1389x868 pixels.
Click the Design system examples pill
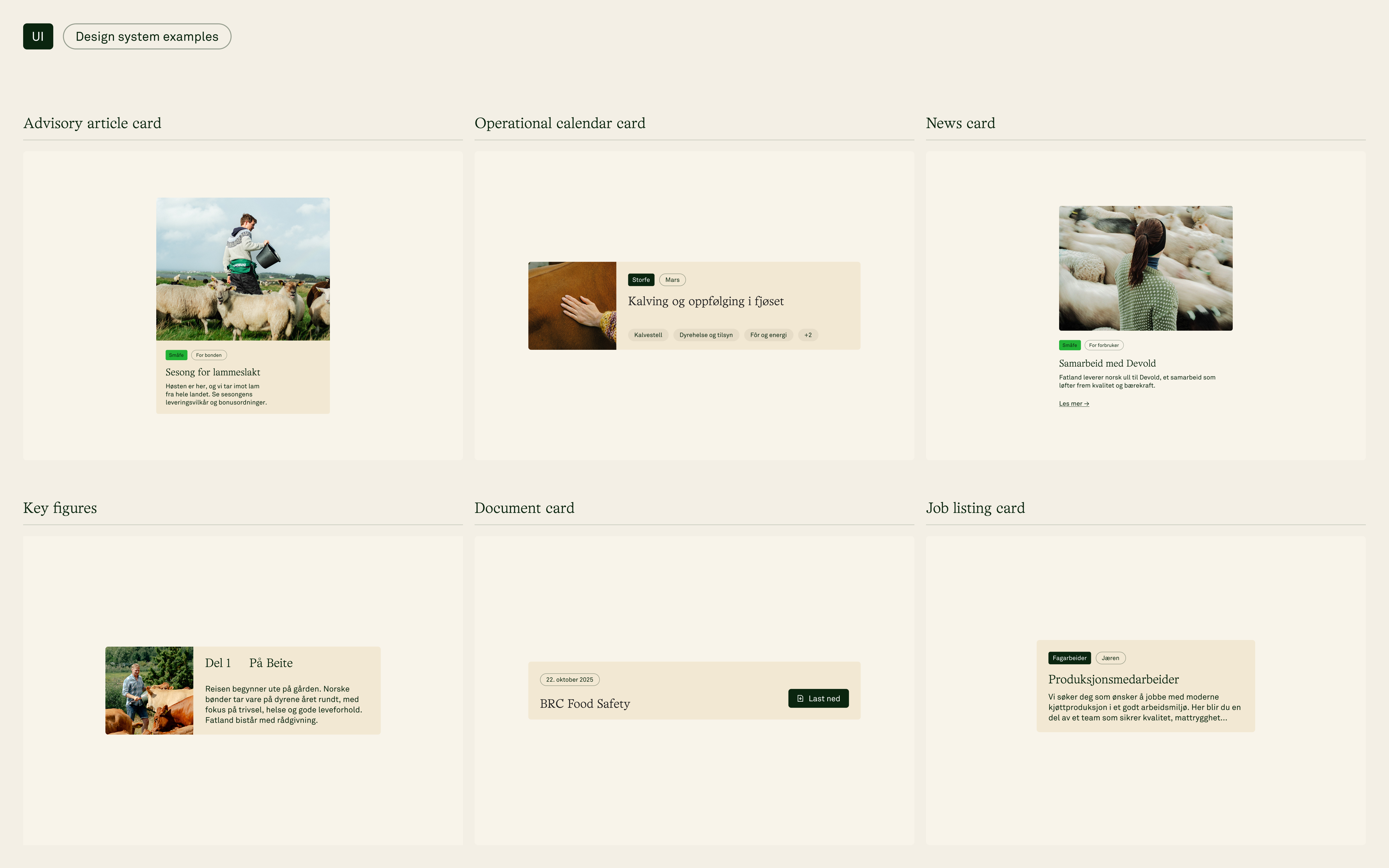147,36
